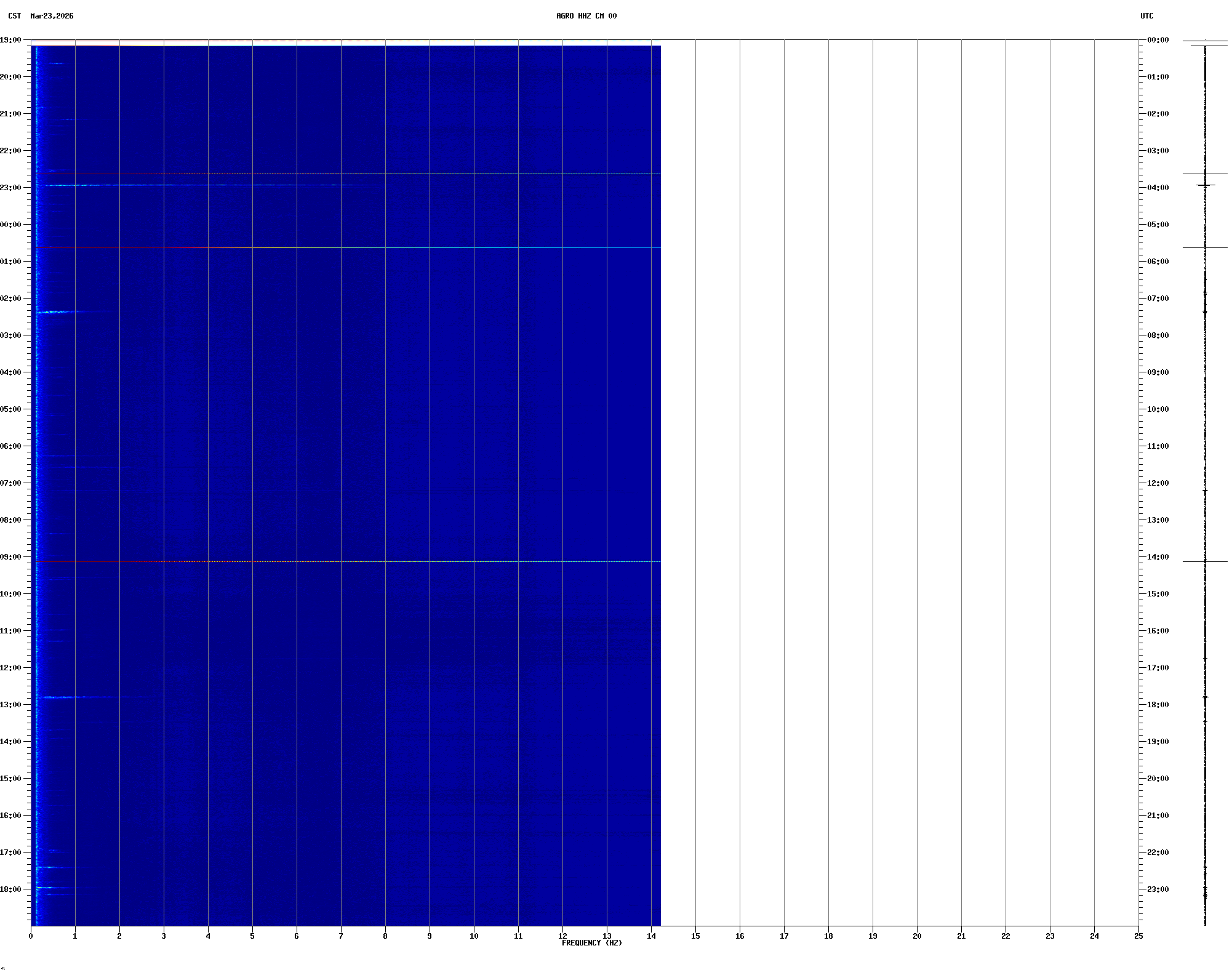Click the seismogram spike near 04:00 UTC
This screenshot has height=975, width=1232.
[1206, 185]
